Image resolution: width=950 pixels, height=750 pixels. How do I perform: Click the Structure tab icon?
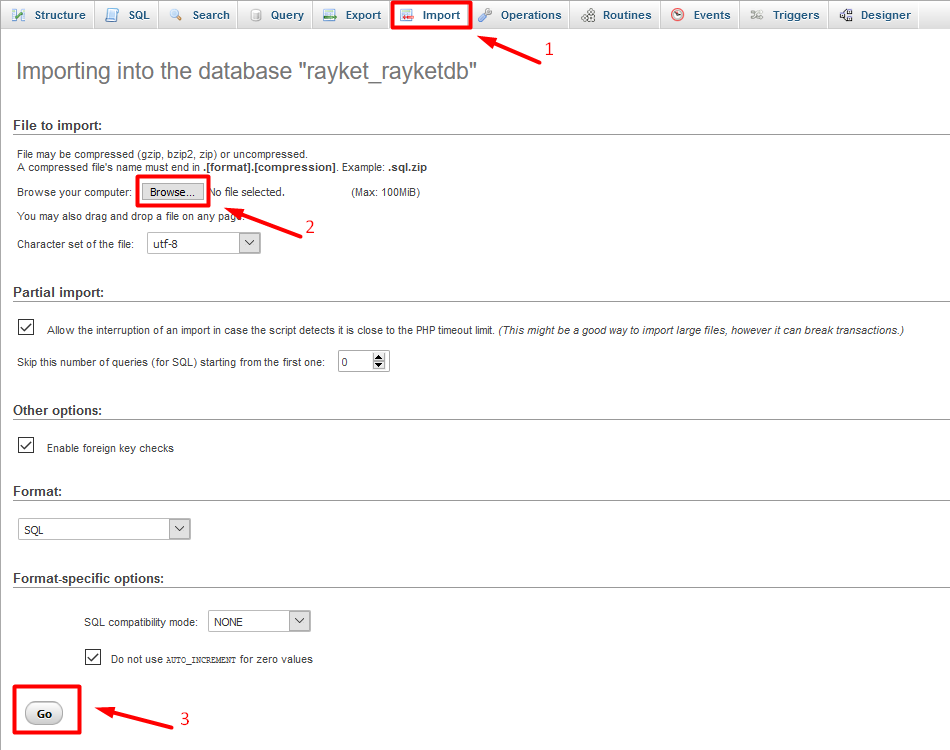(19, 15)
